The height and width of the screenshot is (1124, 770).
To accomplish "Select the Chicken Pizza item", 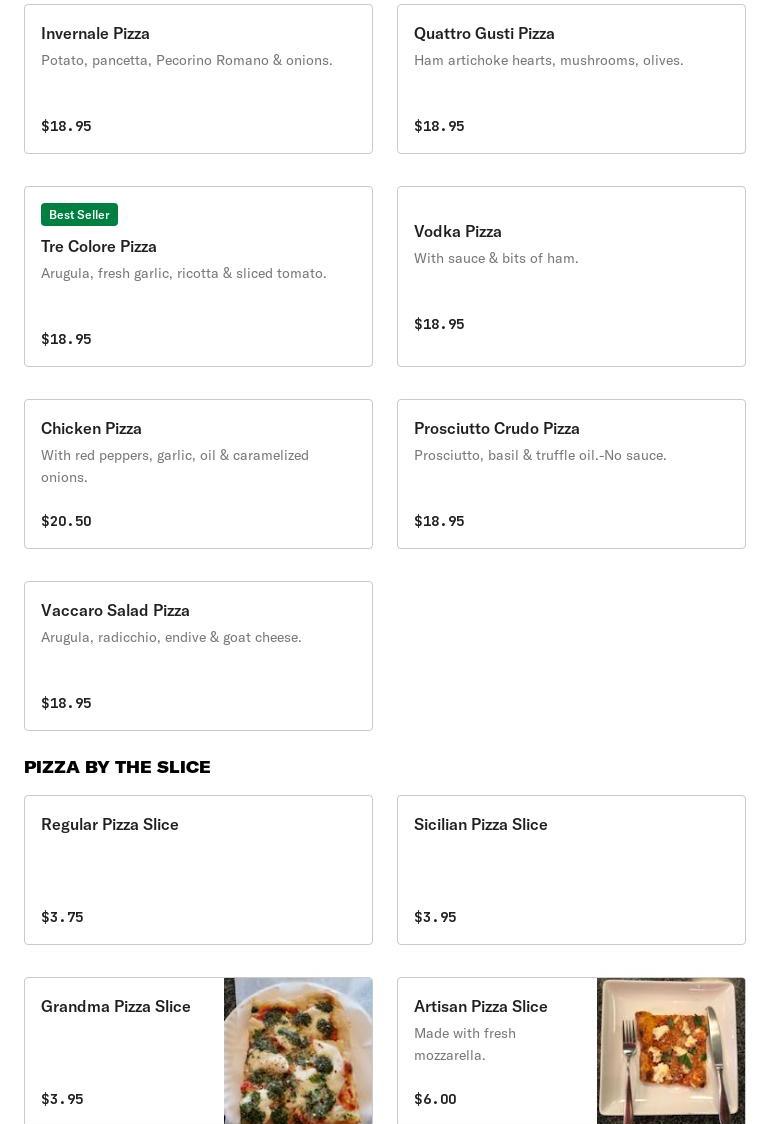I will click(x=198, y=474).
